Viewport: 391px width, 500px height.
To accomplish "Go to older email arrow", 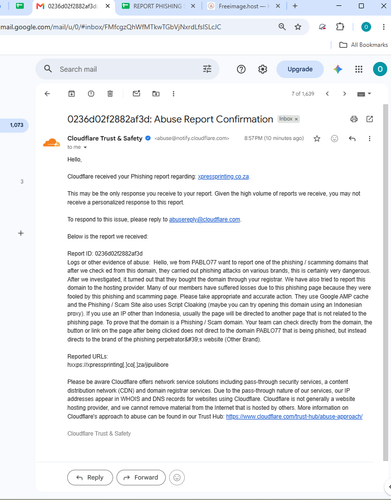I will (x=344, y=94).
